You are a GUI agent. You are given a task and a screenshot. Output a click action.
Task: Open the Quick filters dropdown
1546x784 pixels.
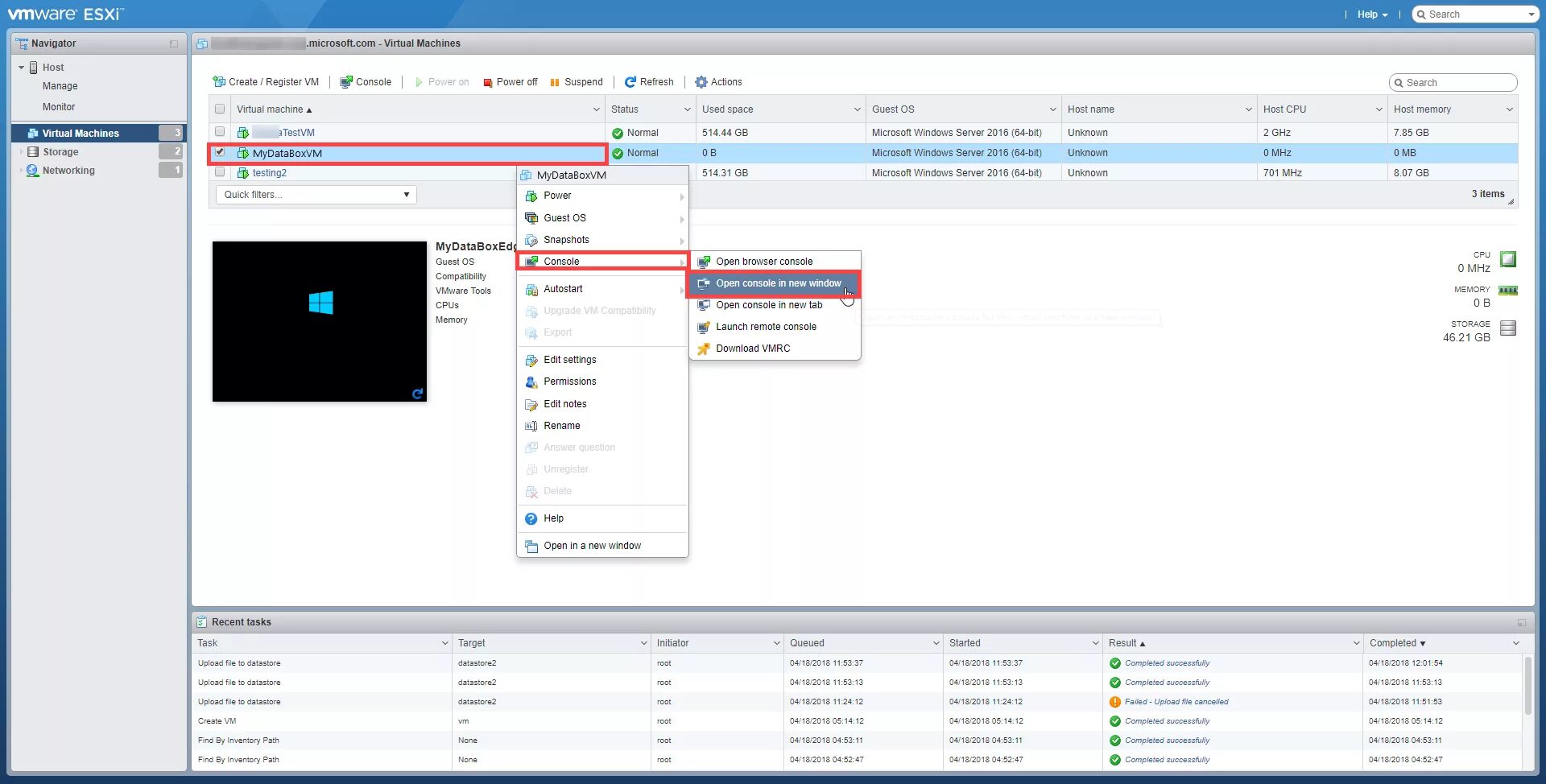pos(316,195)
